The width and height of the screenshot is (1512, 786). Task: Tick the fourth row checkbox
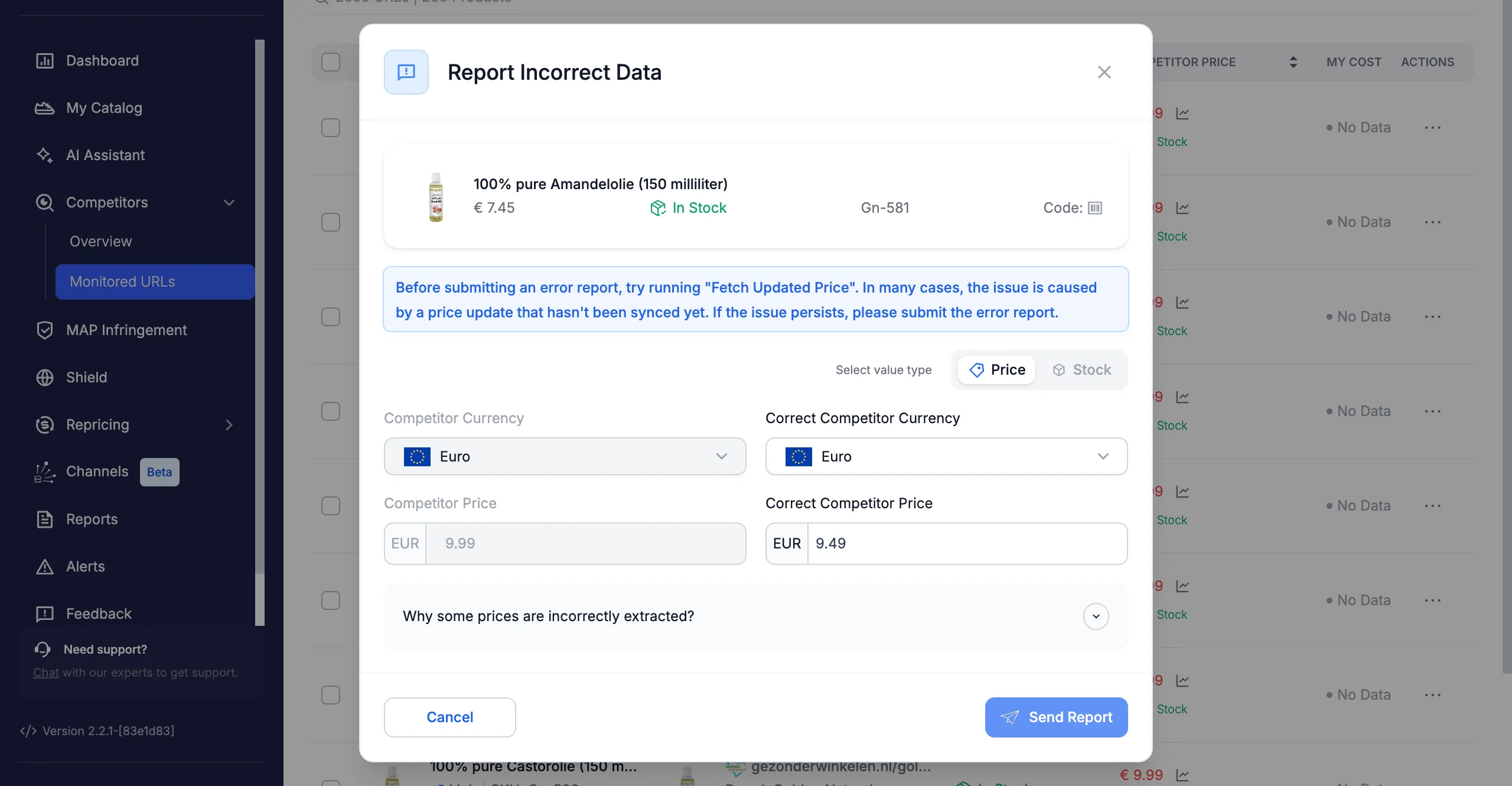331,411
